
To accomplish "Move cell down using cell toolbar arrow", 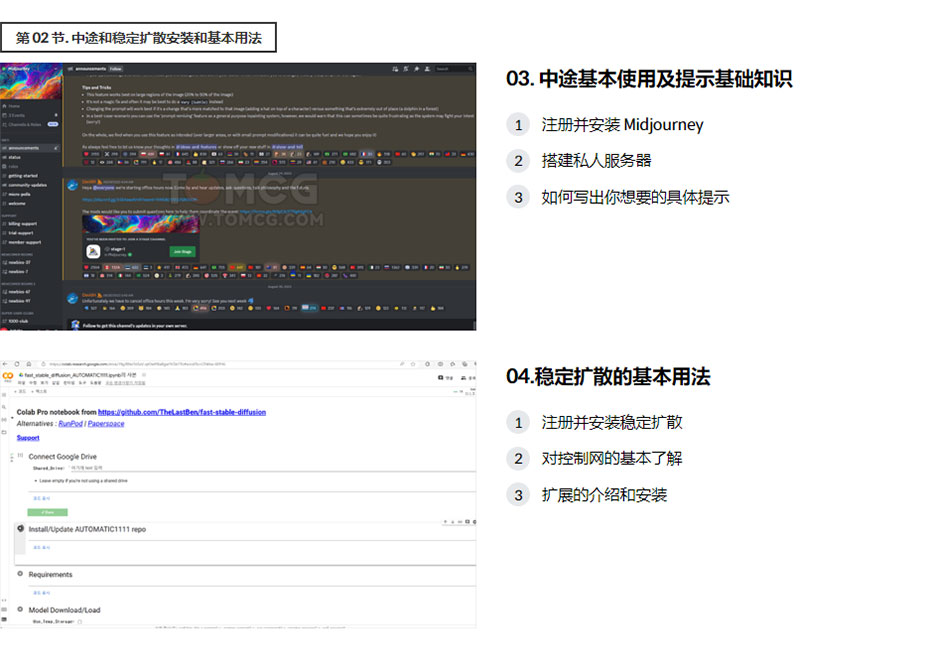I will click(x=453, y=522).
